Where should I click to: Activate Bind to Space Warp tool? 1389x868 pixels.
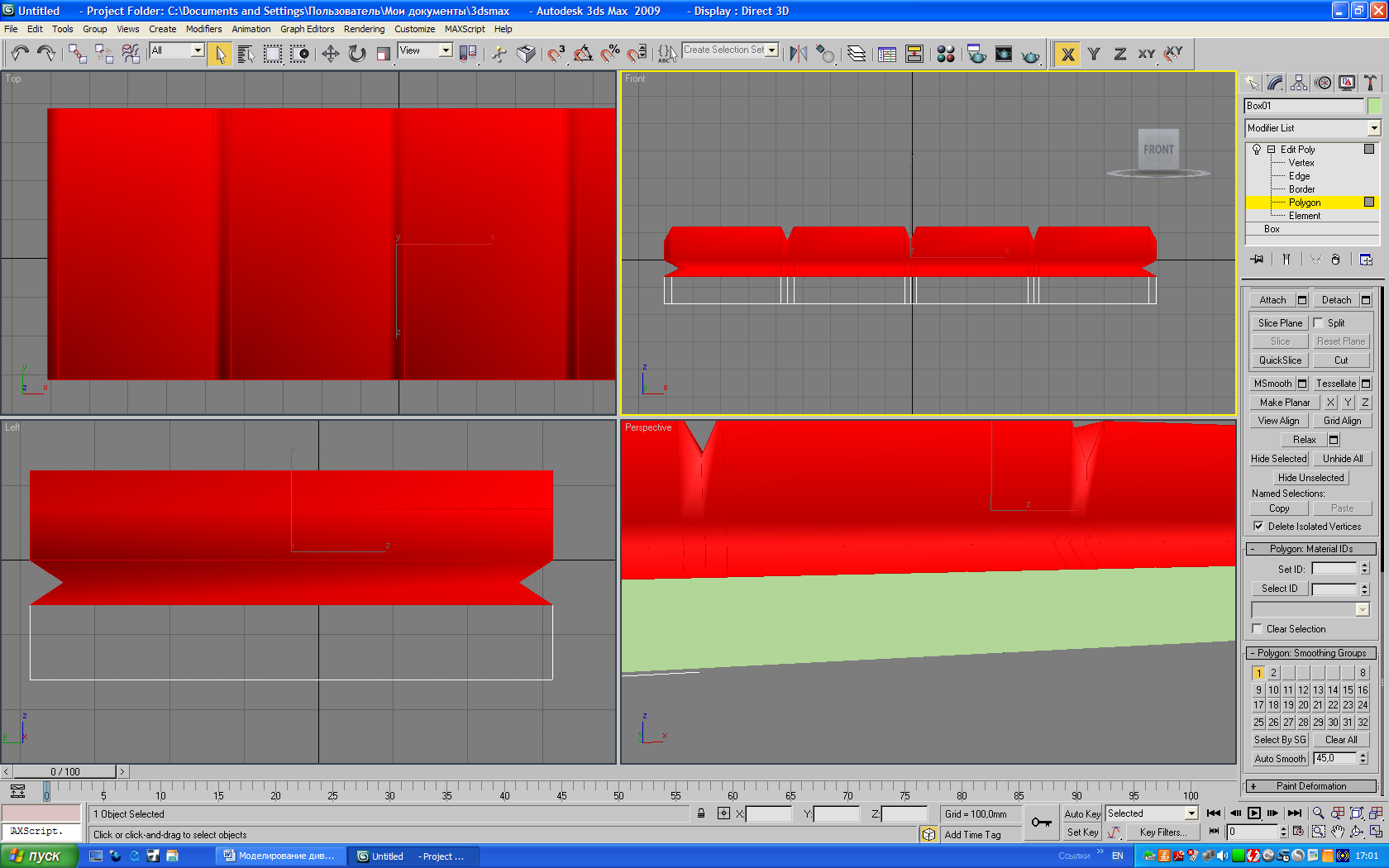[x=131, y=54]
